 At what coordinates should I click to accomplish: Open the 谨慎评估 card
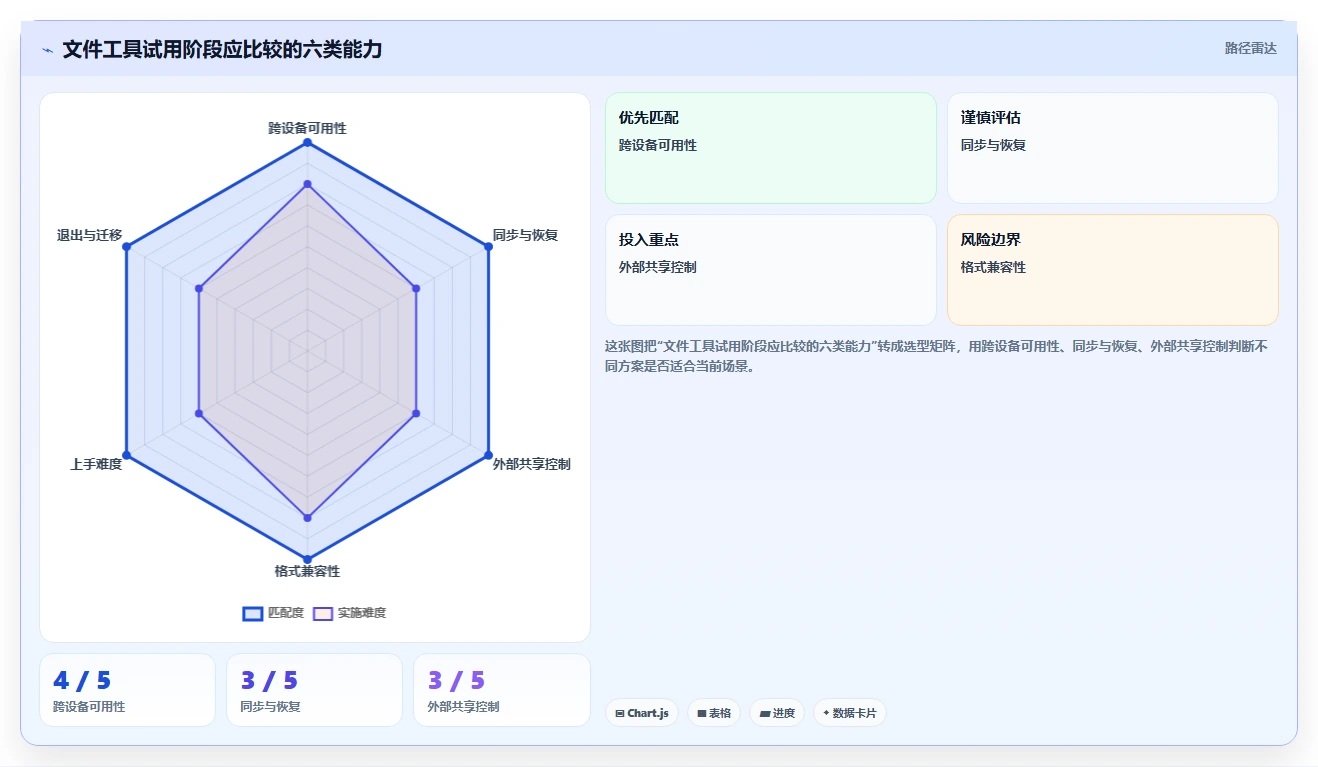(1113, 148)
